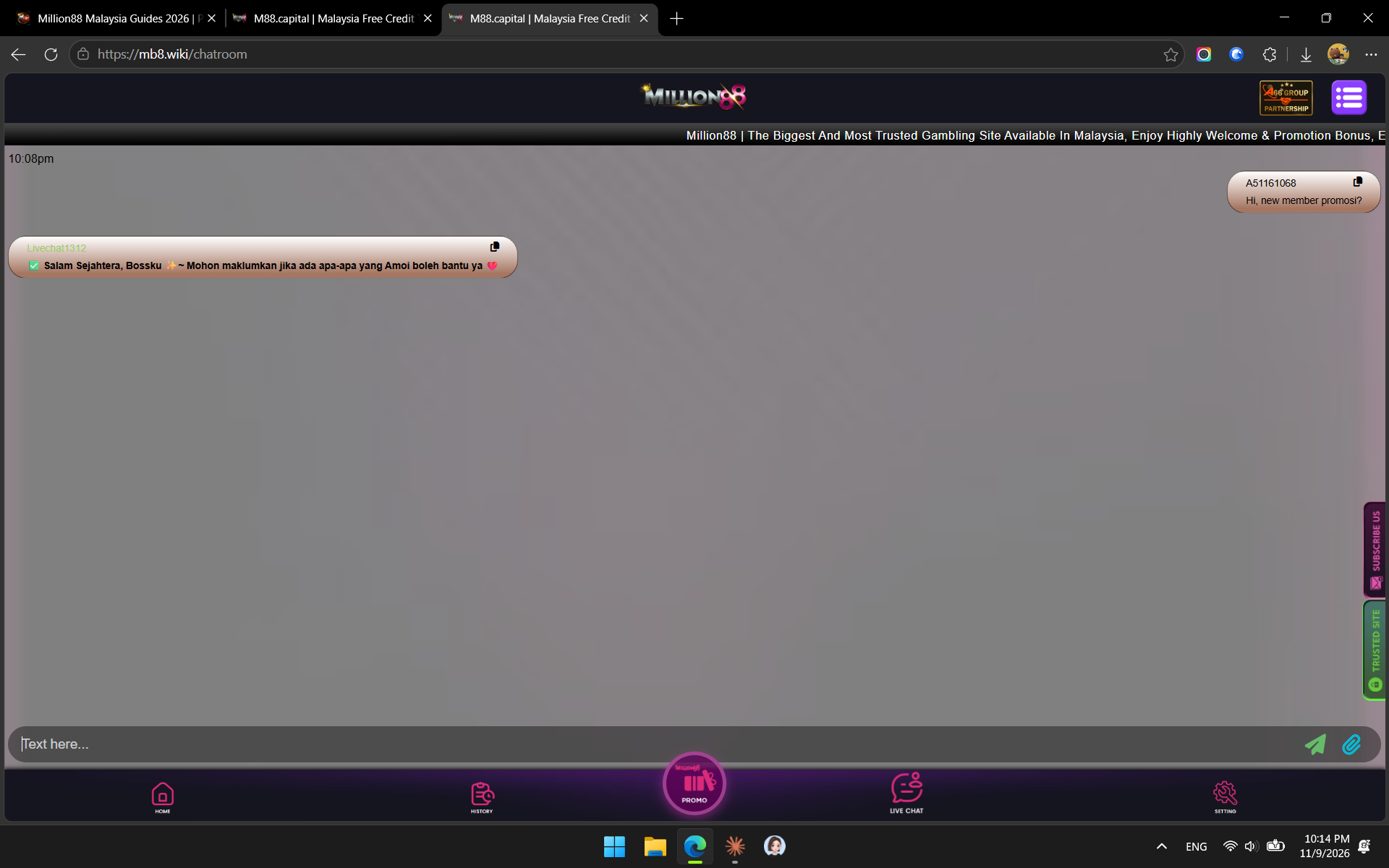Send the chat message with paper plane icon
The height and width of the screenshot is (868, 1389).
pyautogui.click(x=1315, y=744)
